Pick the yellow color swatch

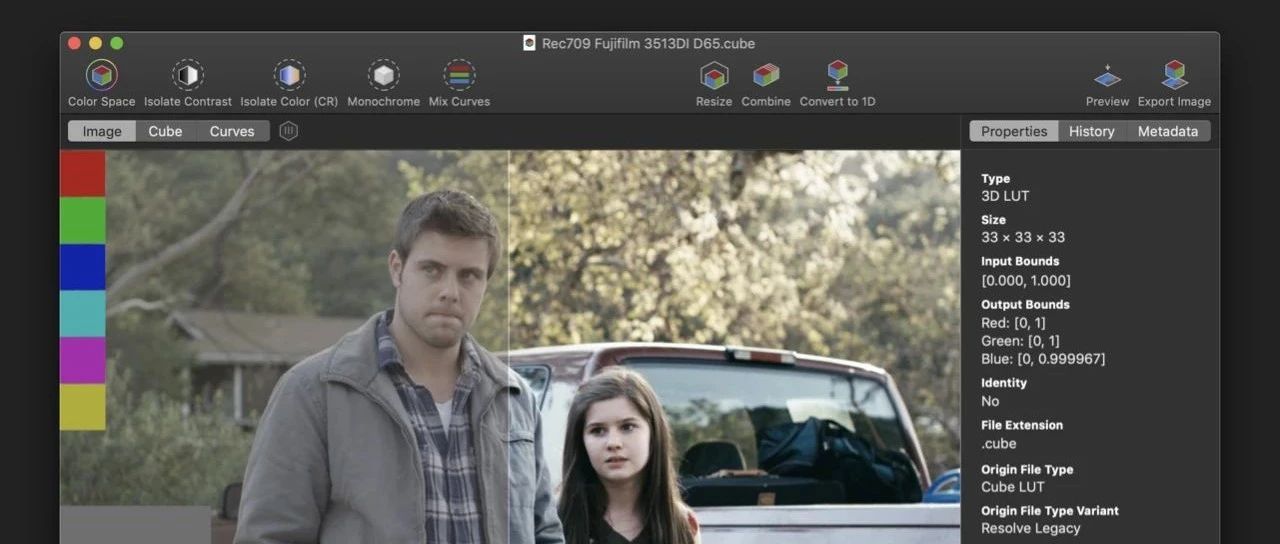click(82, 407)
